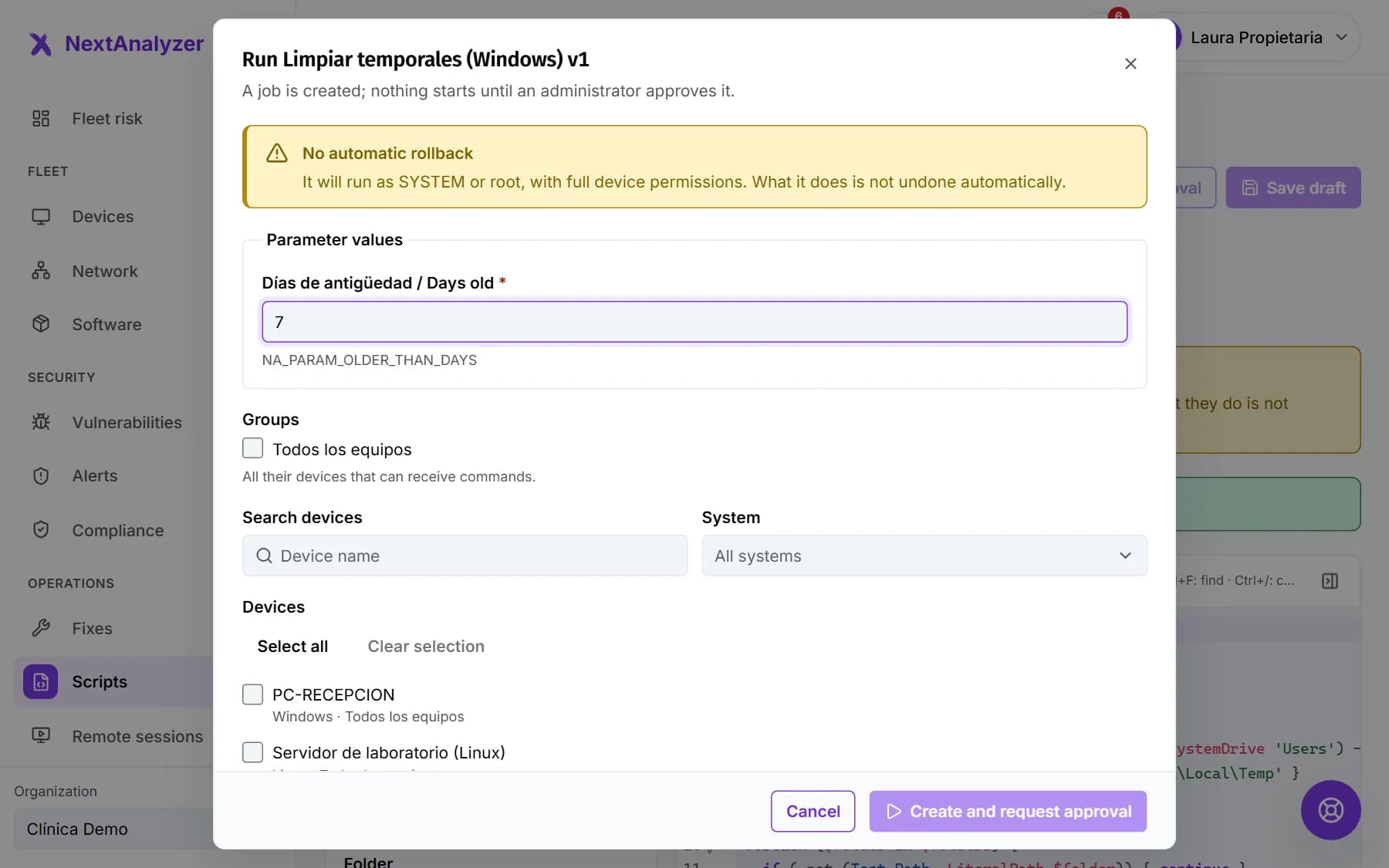This screenshot has width=1389, height=868.
Task: Click the Remote sessions screen icon
Action: click(x=41, y=736)
